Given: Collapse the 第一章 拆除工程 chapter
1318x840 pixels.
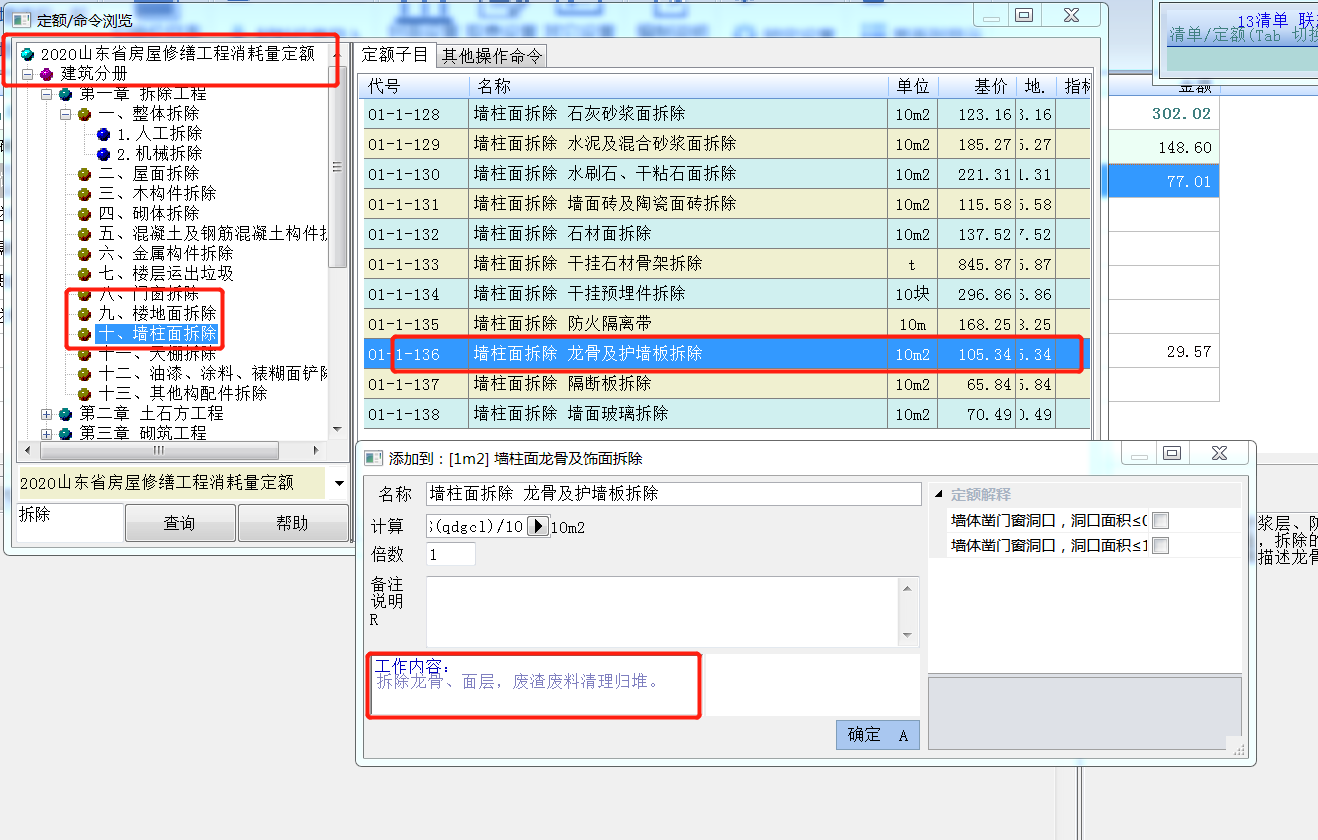Looking at the screenshot, I should point(46,94).
